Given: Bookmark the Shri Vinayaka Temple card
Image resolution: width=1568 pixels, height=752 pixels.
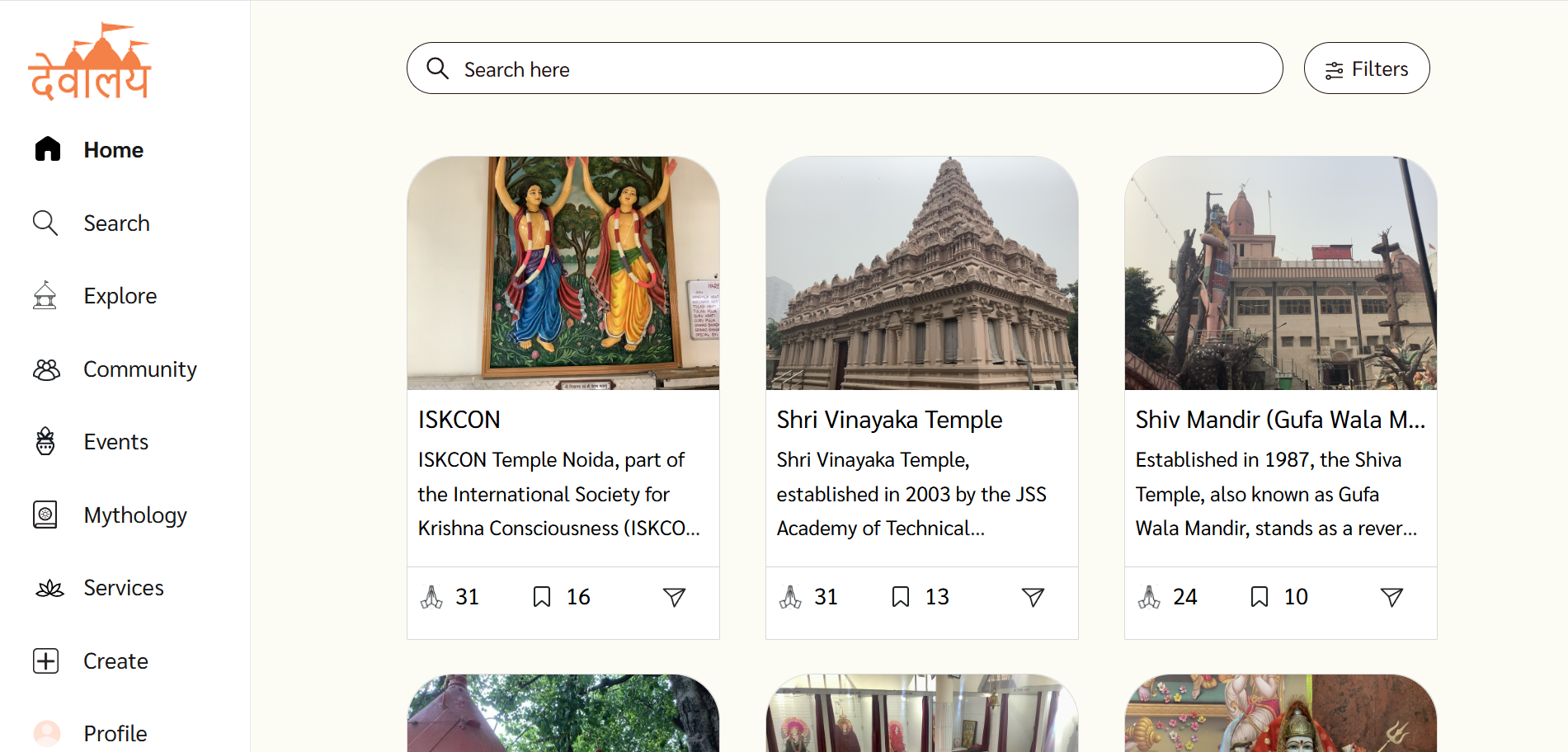Looking at the screenshot, I should [901, 597].
